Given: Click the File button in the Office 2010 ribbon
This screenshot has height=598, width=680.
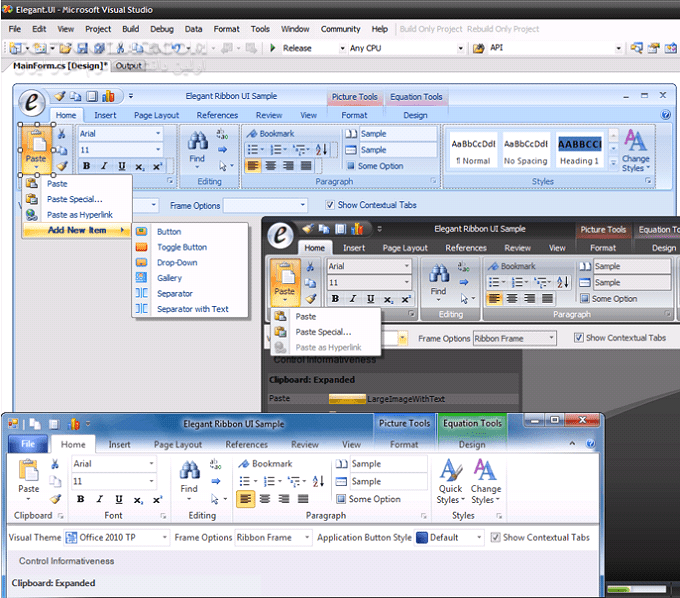Looking at the screenshot, I should click(x=28, y=444).
